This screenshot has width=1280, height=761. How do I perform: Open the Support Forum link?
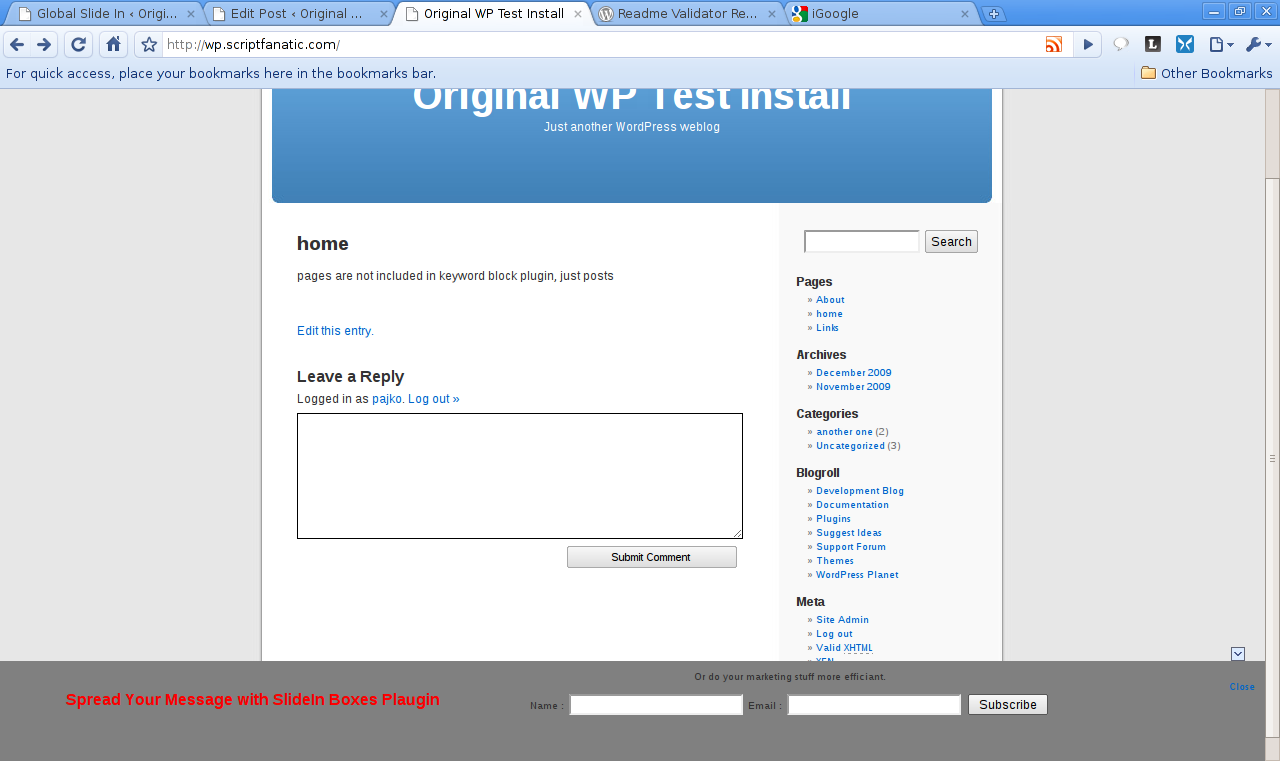pos(851,547)
